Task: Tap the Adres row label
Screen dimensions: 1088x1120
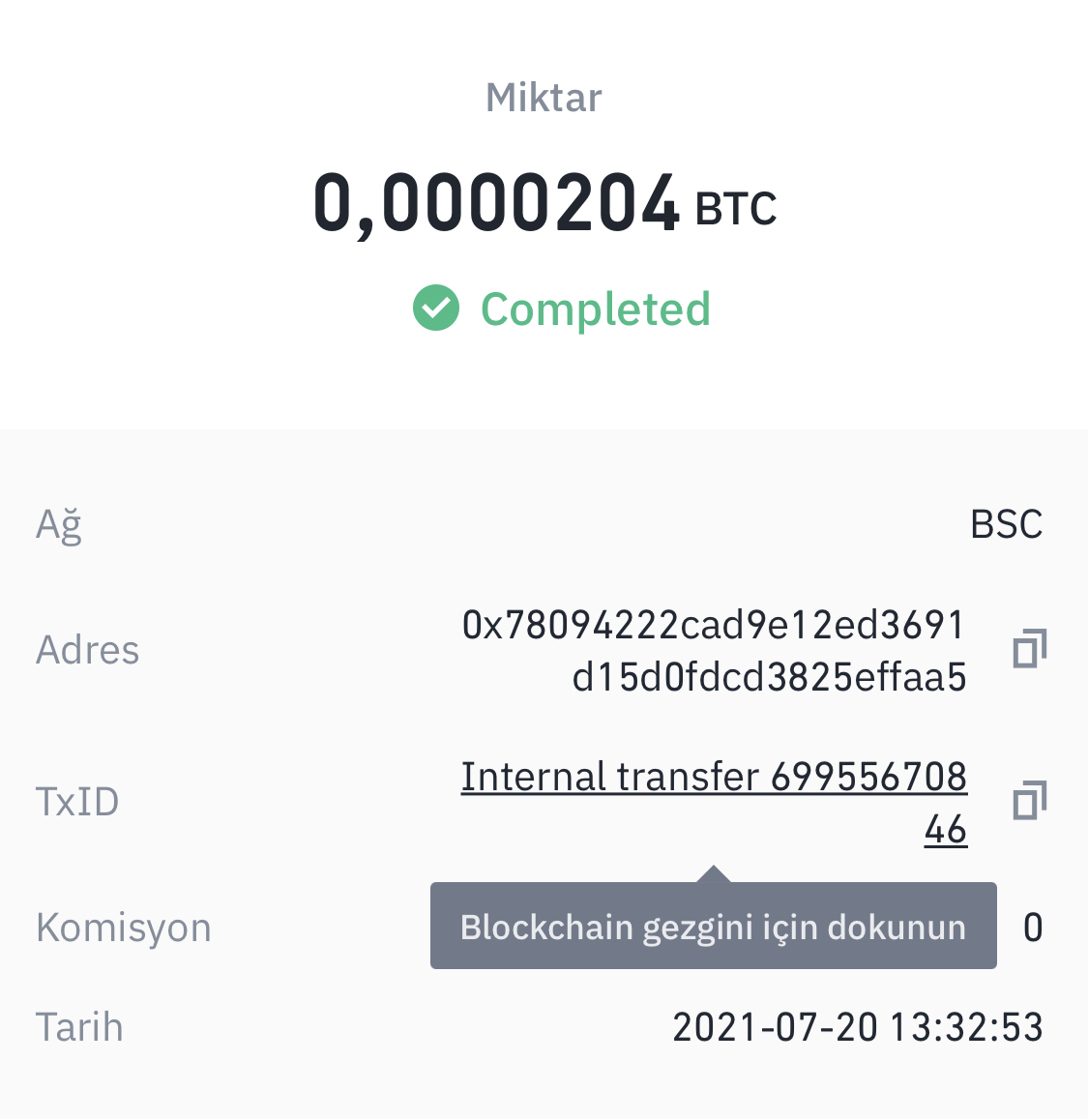Action: 87,650
